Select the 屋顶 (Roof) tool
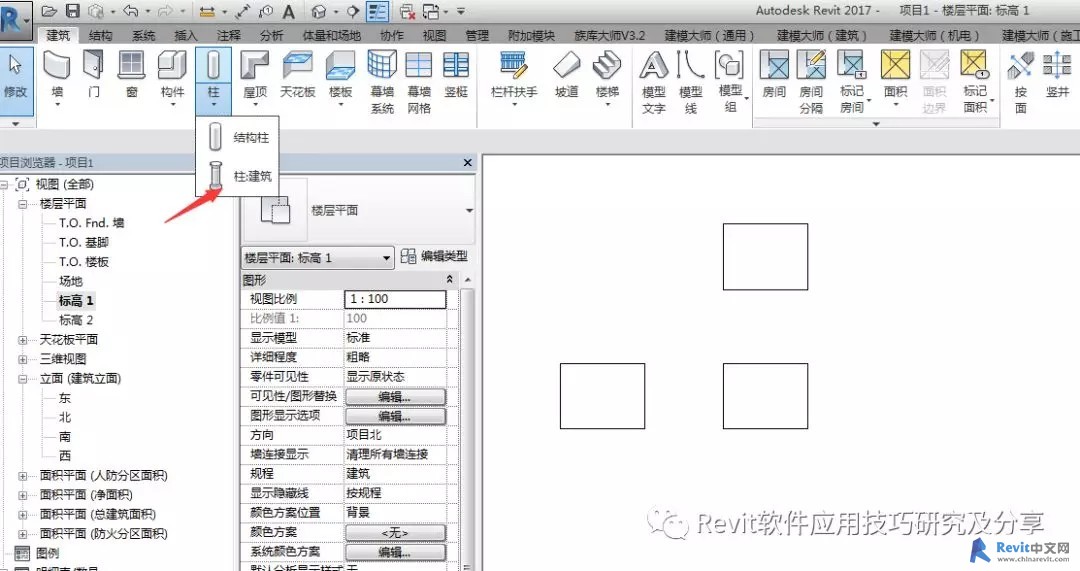The height and width of the screenshot is (571, 1080). point(255,76)
